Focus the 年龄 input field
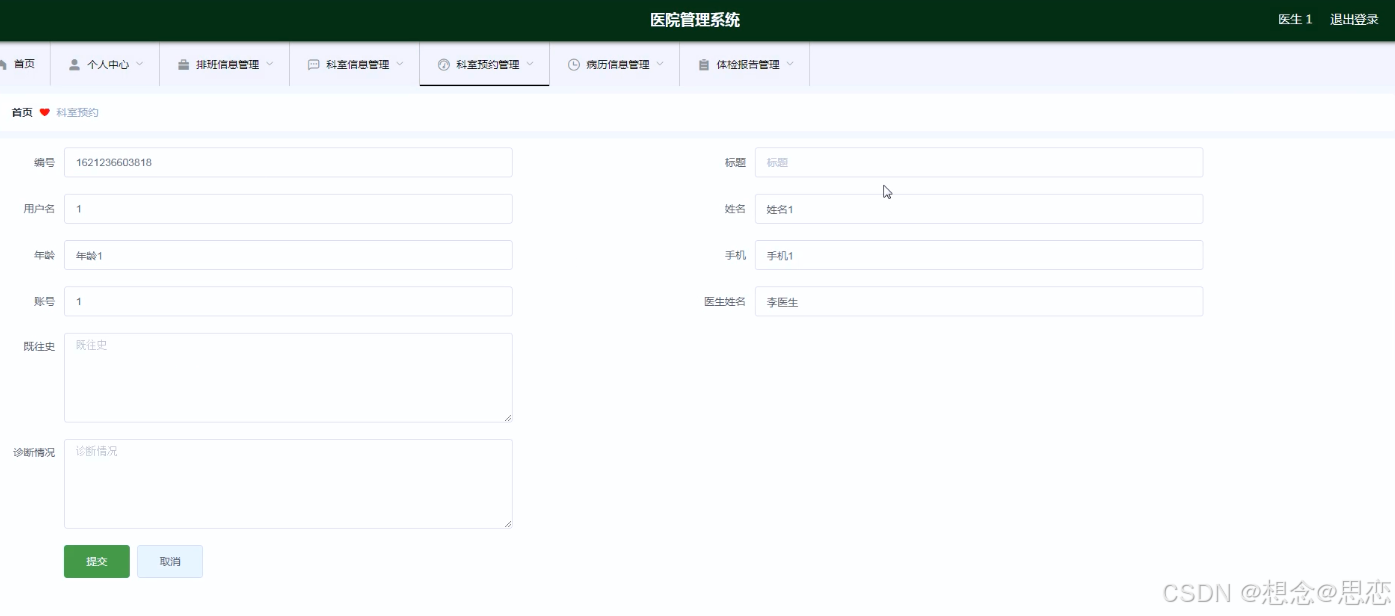This screenshot has height=616, width=1395. [288, 255]
